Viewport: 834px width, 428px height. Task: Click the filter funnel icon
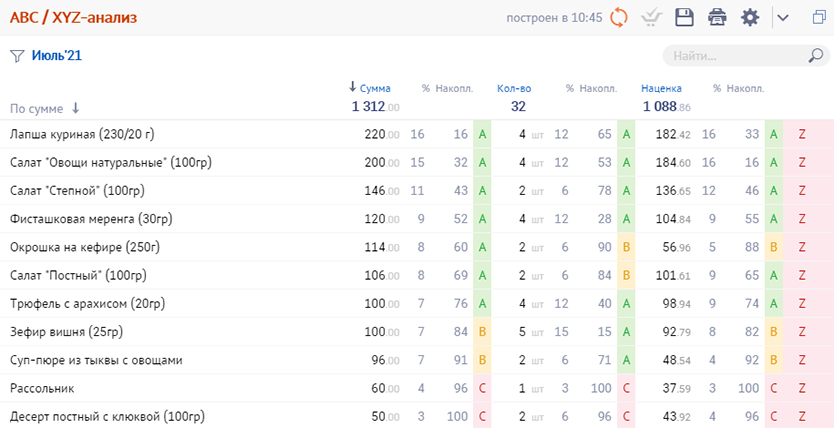(x=16, y=56)
